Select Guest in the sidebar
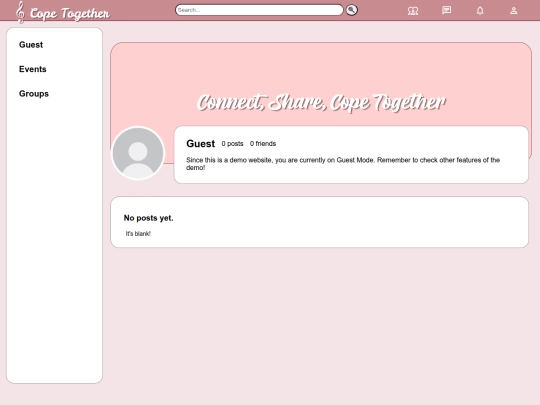 click(x=31, y=45)
